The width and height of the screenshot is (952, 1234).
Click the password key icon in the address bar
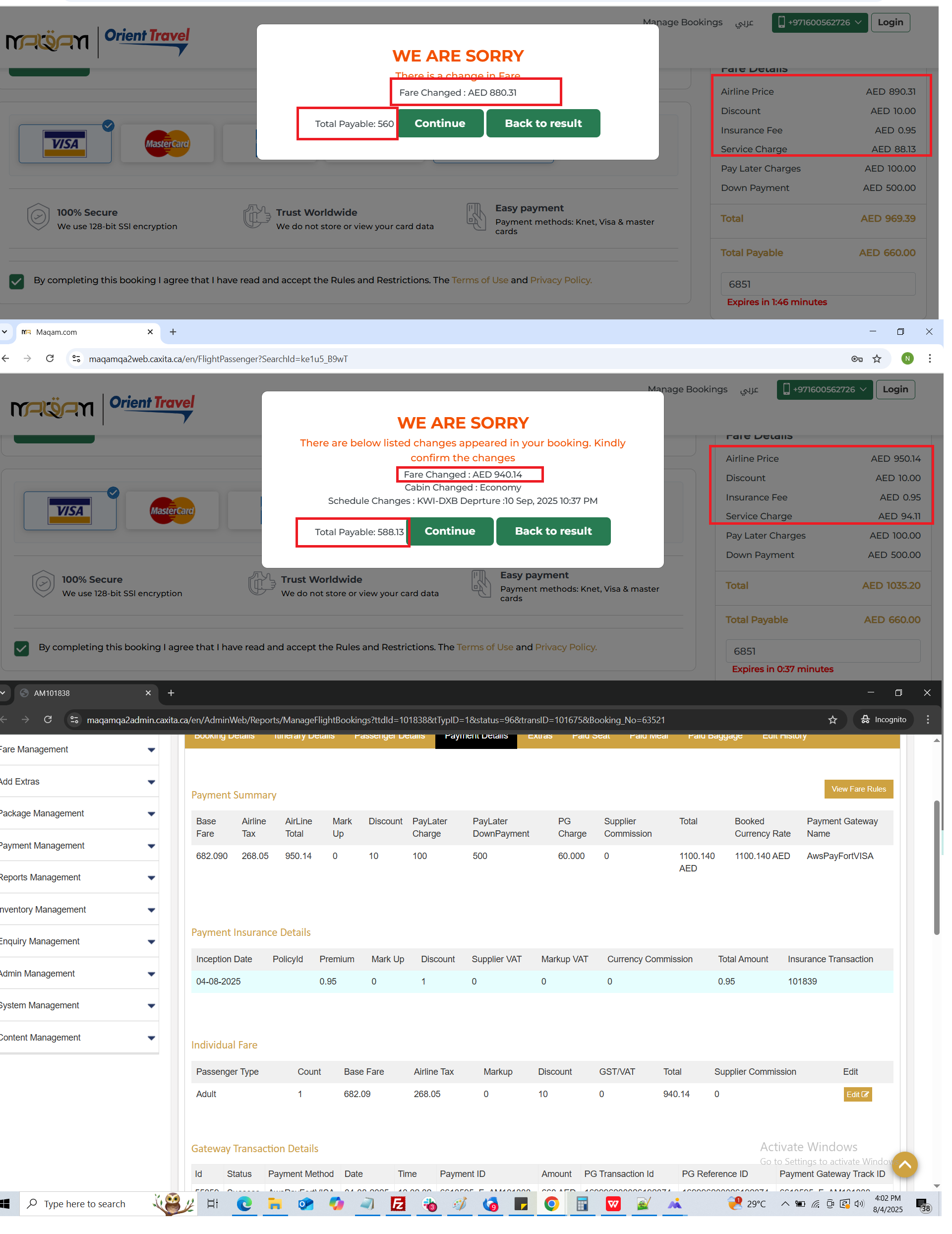[x=856, y=359]
